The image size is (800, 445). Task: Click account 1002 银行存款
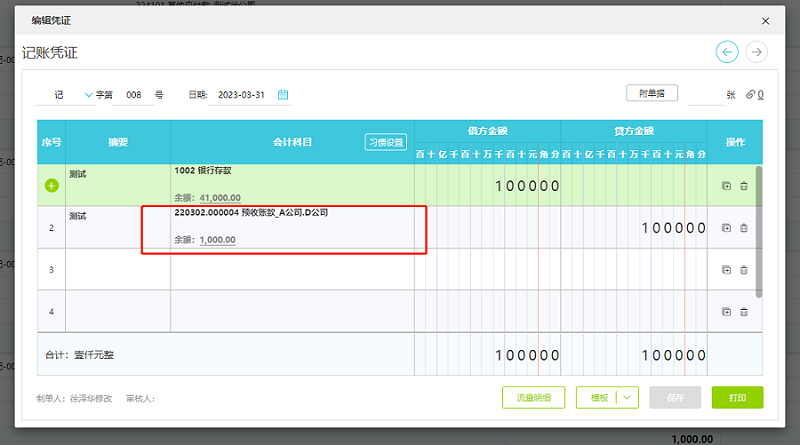(203, 170)
